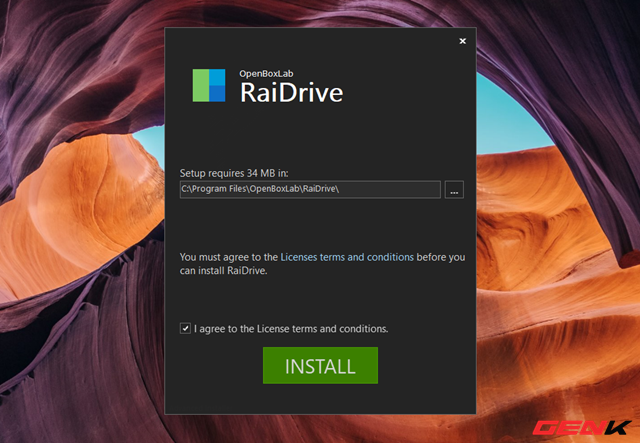Click the "Setup requires 34 MB in:" text
Screen dimensions: 640x443
[234, 173]
